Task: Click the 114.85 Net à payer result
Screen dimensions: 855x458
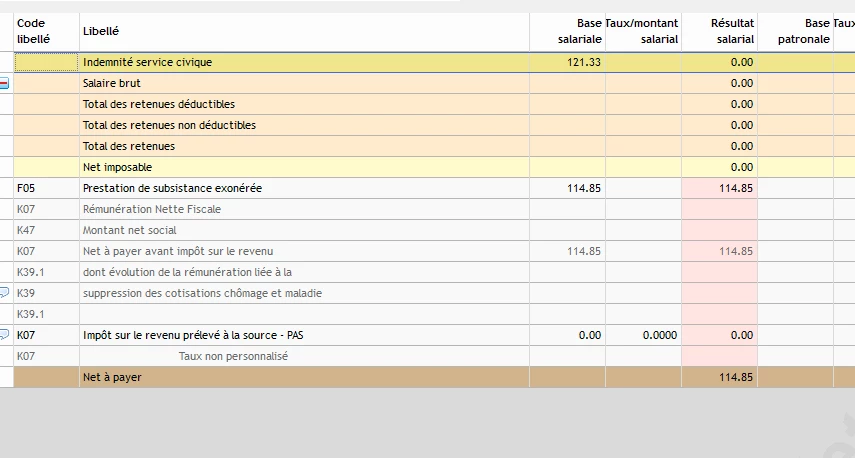Action: point(719,377)
